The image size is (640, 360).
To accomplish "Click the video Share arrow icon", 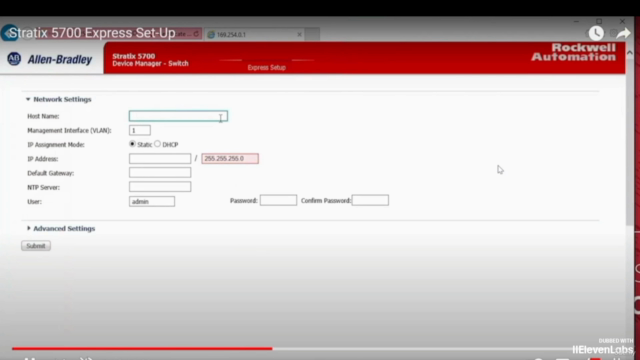I will click(x=623, y=33).
